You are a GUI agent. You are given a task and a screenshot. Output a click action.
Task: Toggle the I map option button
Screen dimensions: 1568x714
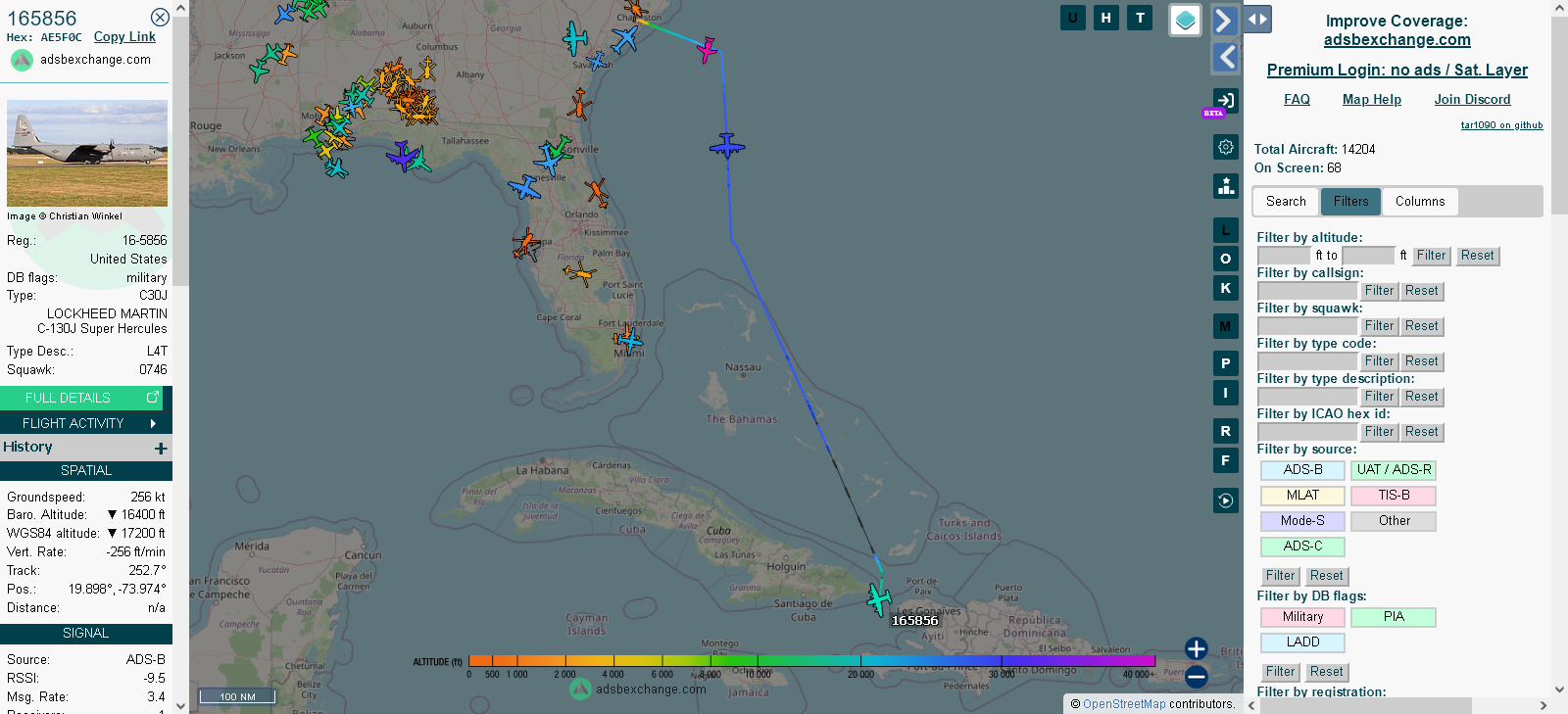1226,393
